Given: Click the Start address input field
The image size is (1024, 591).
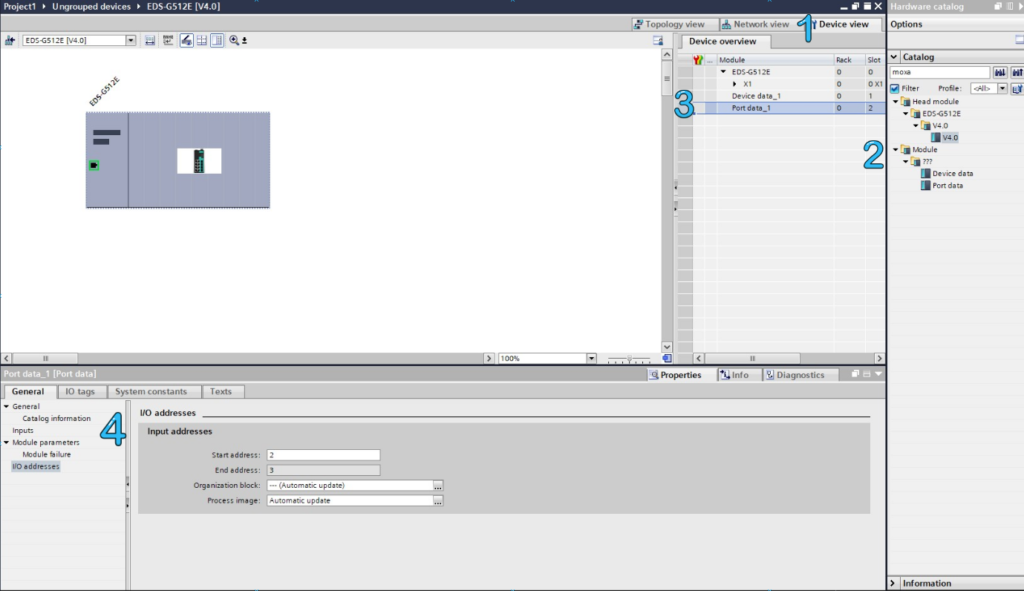Looking at the screenshot, I should pyautogui.click(x=322, y=455).
